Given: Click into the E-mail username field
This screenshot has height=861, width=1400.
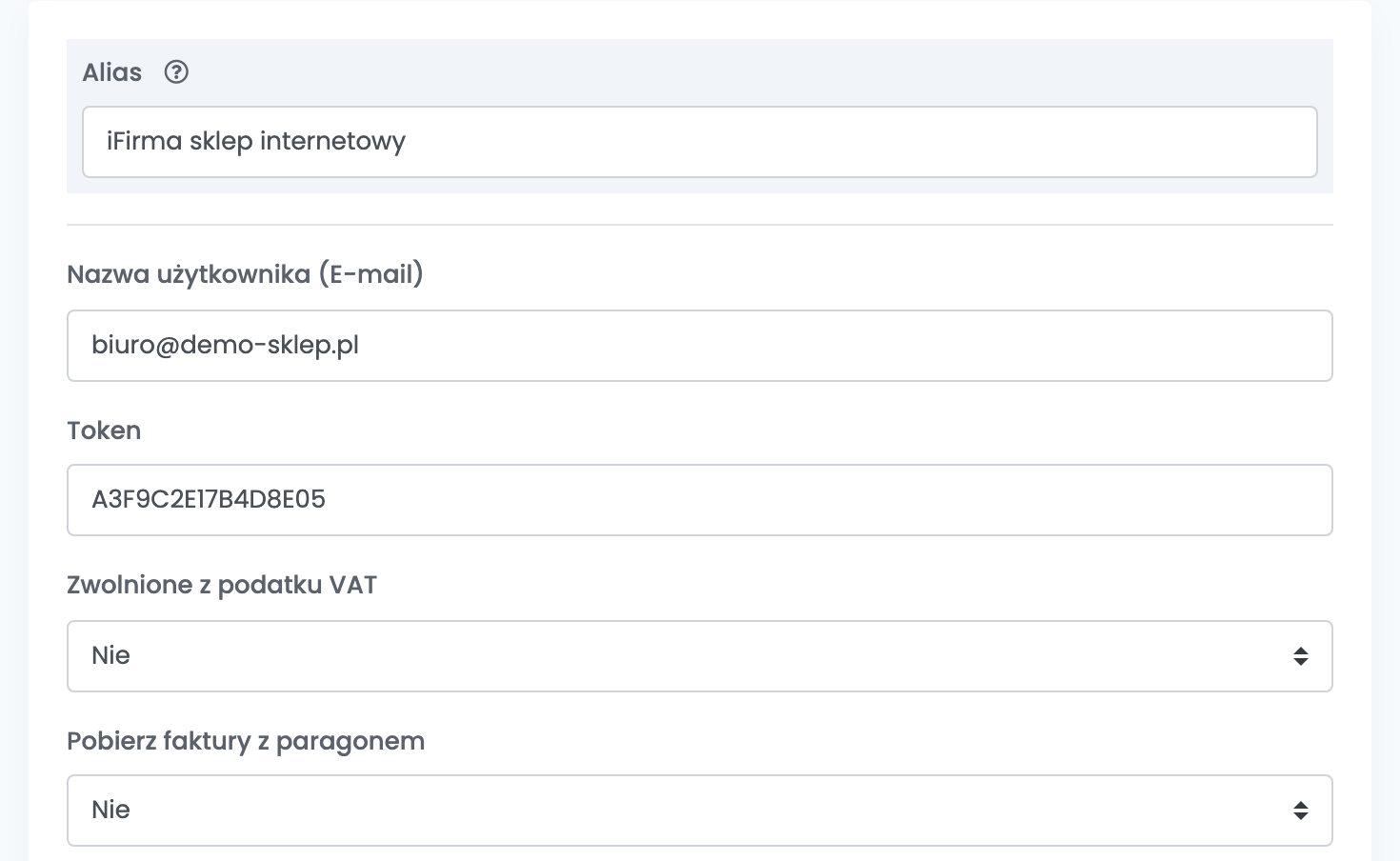Looking at the screenshot, I should [x=700, y=346].
